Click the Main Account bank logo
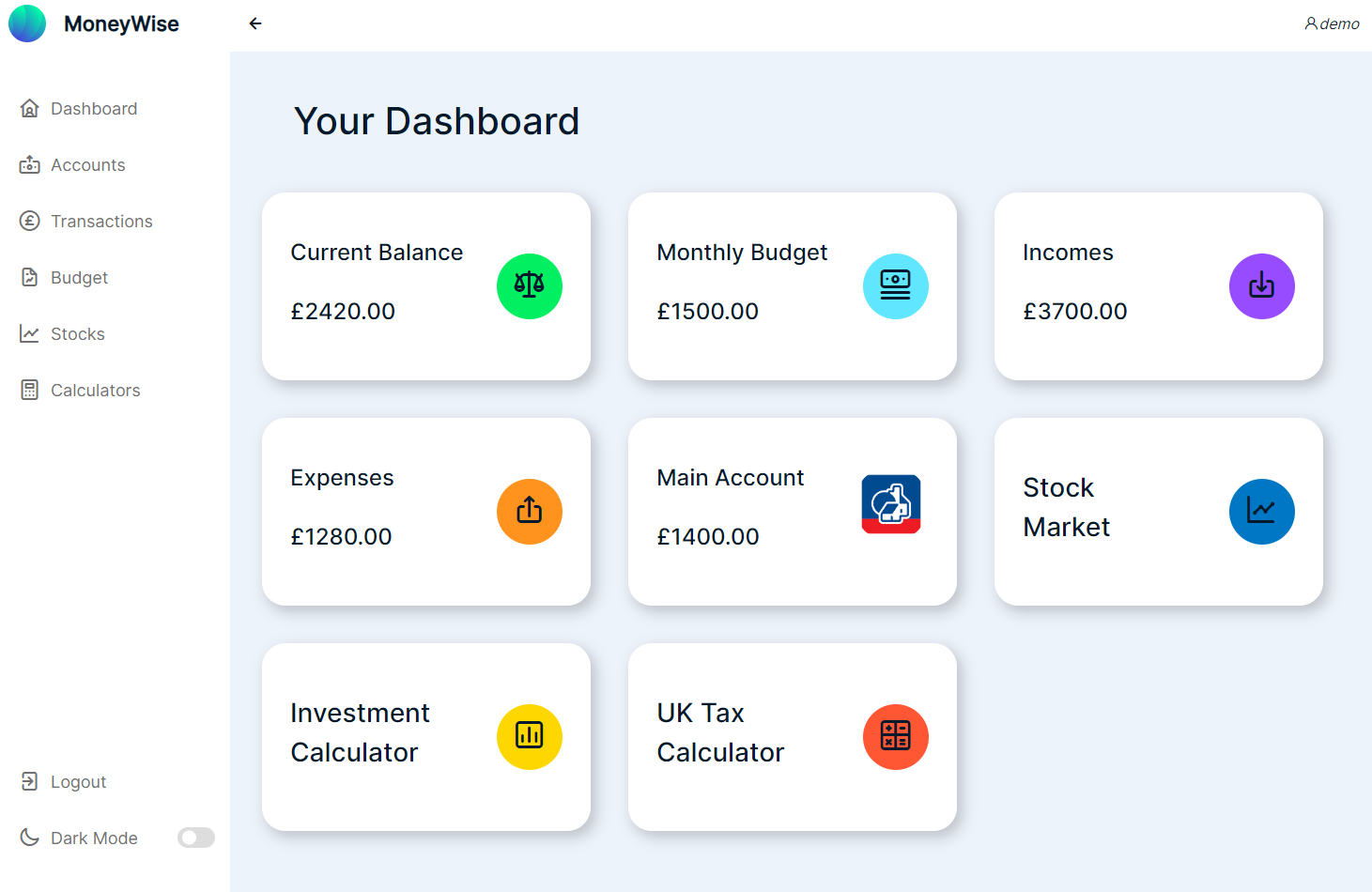1372x892 pixels. 891,504
